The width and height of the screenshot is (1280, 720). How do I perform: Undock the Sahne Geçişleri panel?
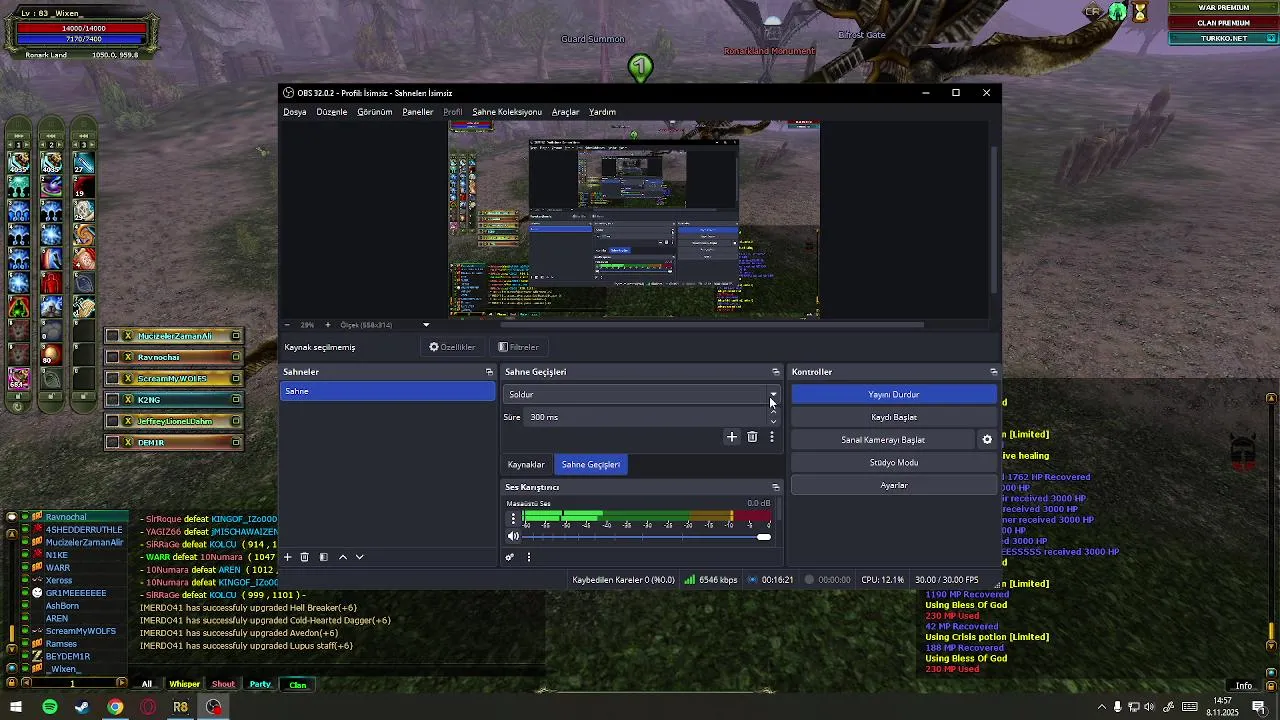(775, 372)
